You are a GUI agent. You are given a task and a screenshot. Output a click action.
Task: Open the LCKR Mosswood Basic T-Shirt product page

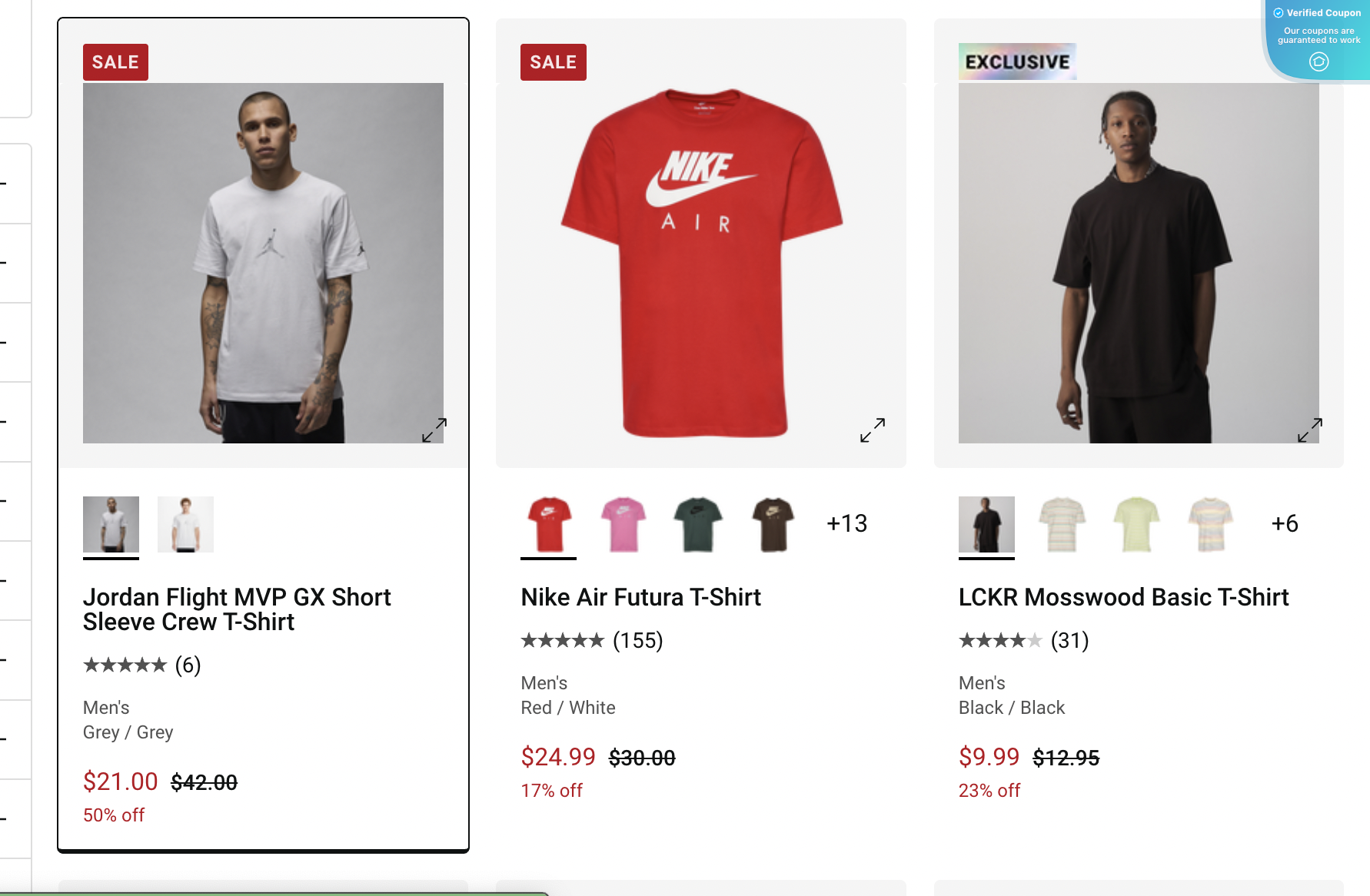click(x=1123, y=596)
